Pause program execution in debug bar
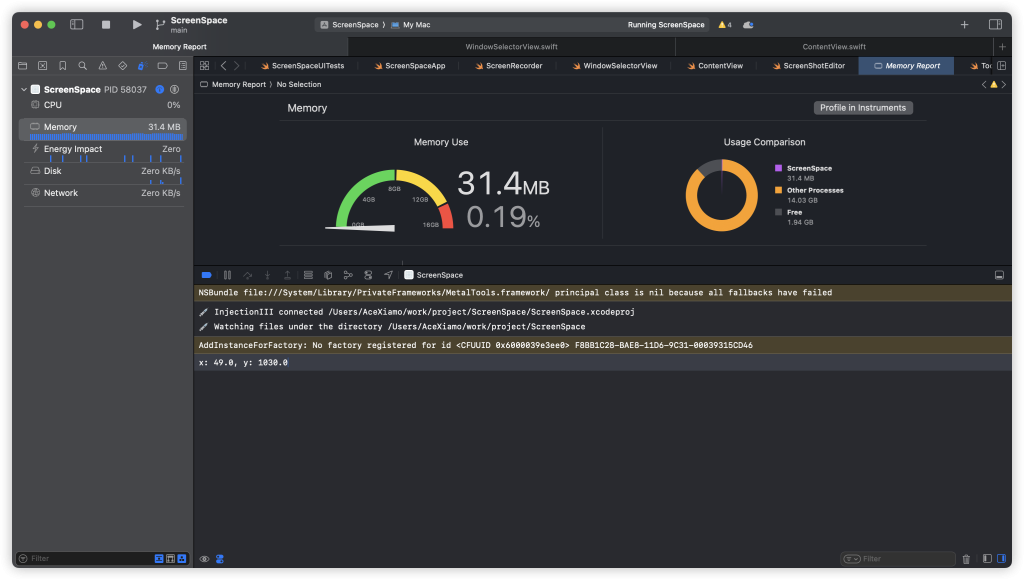Image resolution: width=1024 pixels, height=580 pixels. tap(227, 275)
